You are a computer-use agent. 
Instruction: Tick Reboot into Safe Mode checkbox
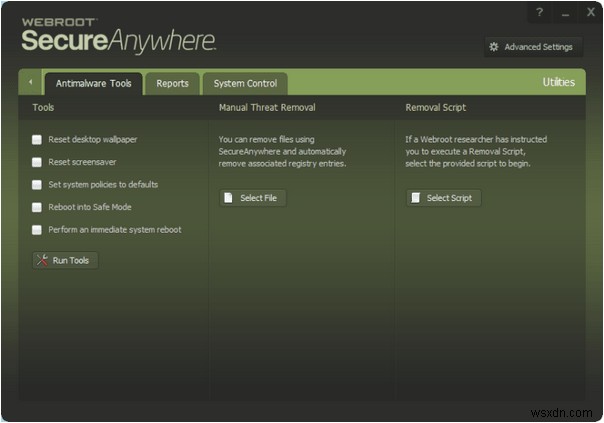pyautogui.click(x=37, y=207)
